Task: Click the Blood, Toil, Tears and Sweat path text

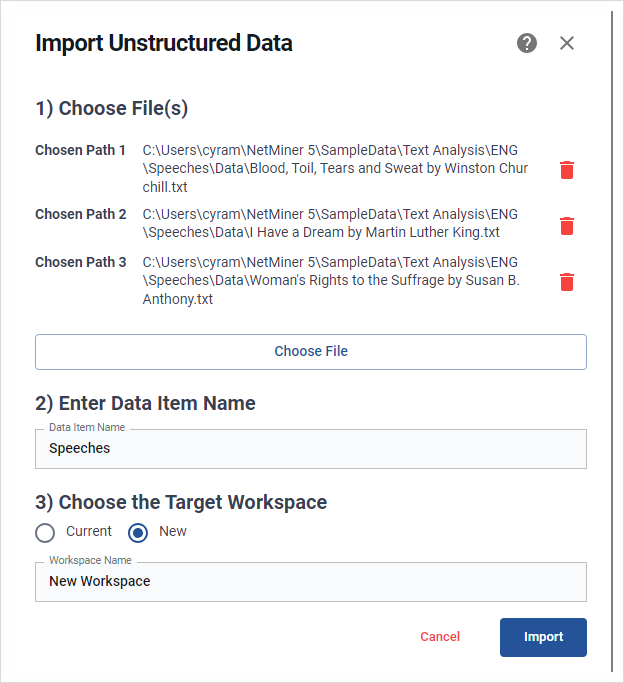Action: coord(335,169)
